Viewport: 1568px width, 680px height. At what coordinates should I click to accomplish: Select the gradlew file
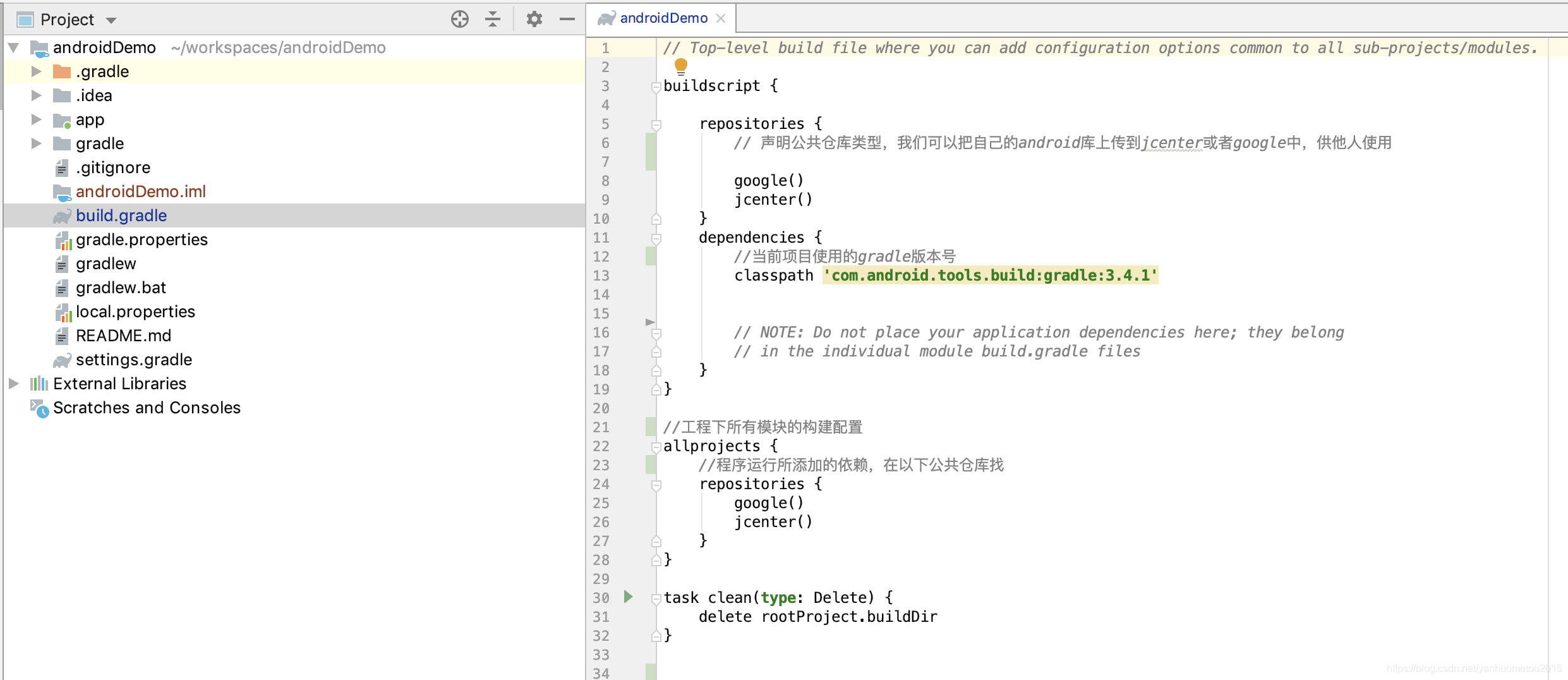[106, 264]
